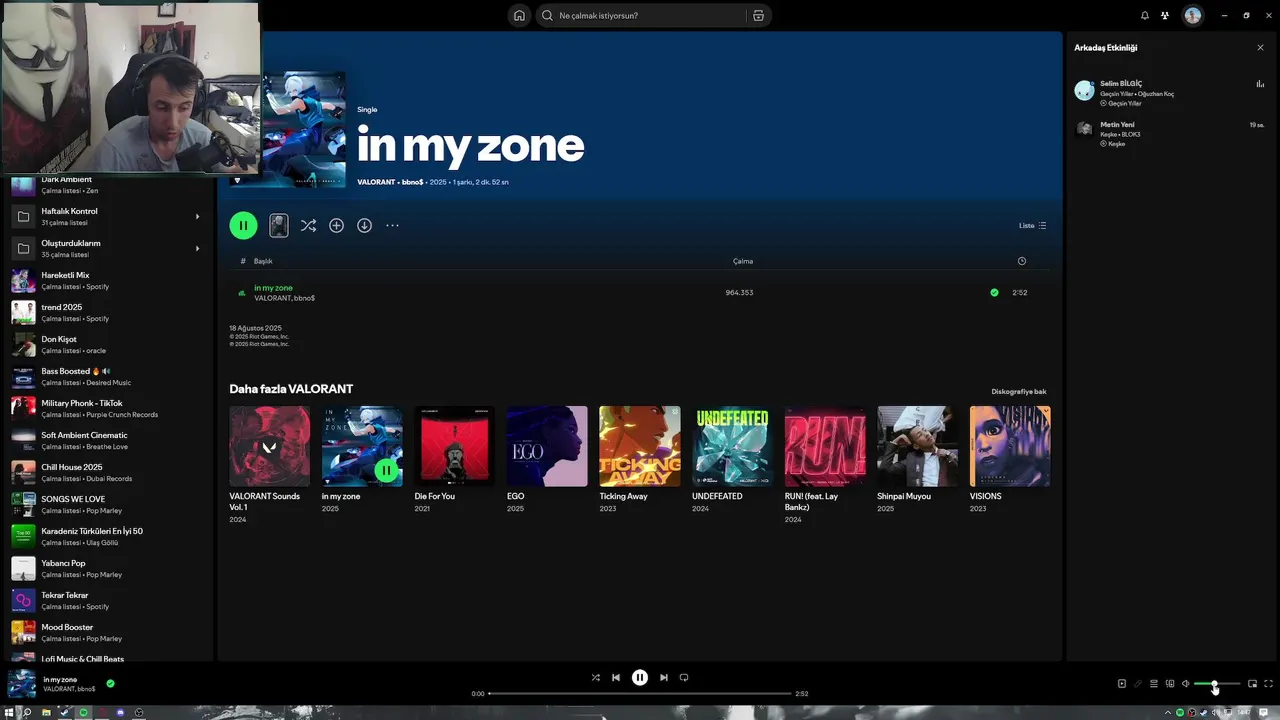Open UNDEFEATED album card

pyautogui.click(x=732, y=460)
